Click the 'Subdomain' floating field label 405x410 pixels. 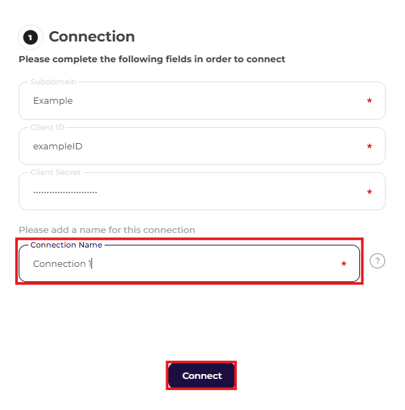[53, 82]
